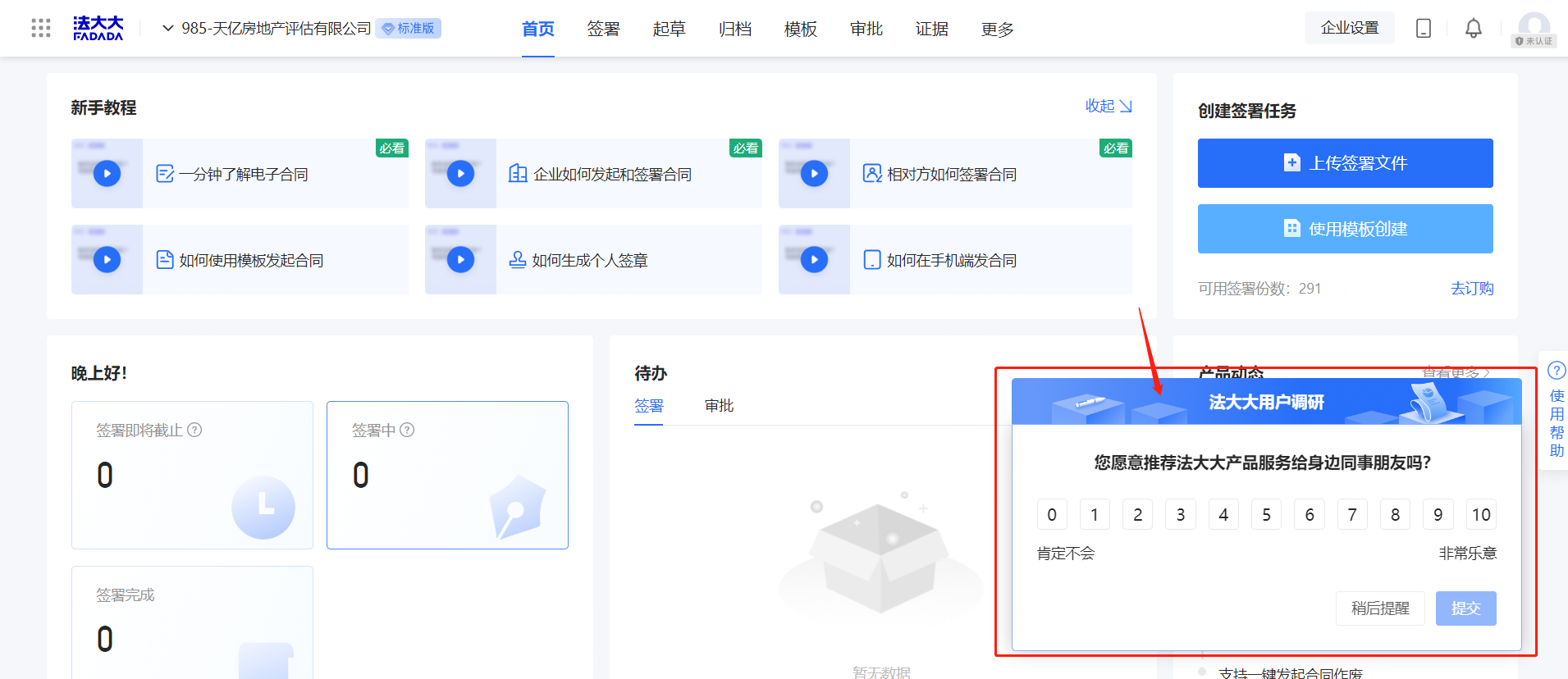
Task: Switch to the 签署 tab under 待办
Action: 649,405
